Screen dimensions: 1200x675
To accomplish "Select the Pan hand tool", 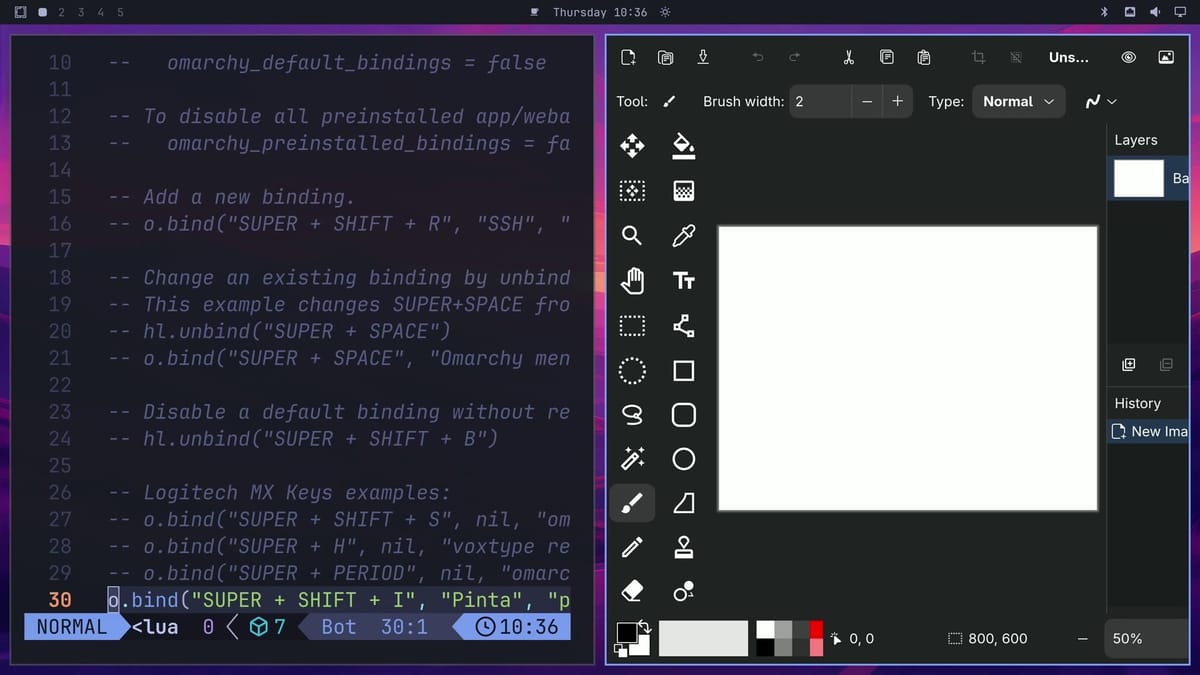I will (x=632, y=281).
